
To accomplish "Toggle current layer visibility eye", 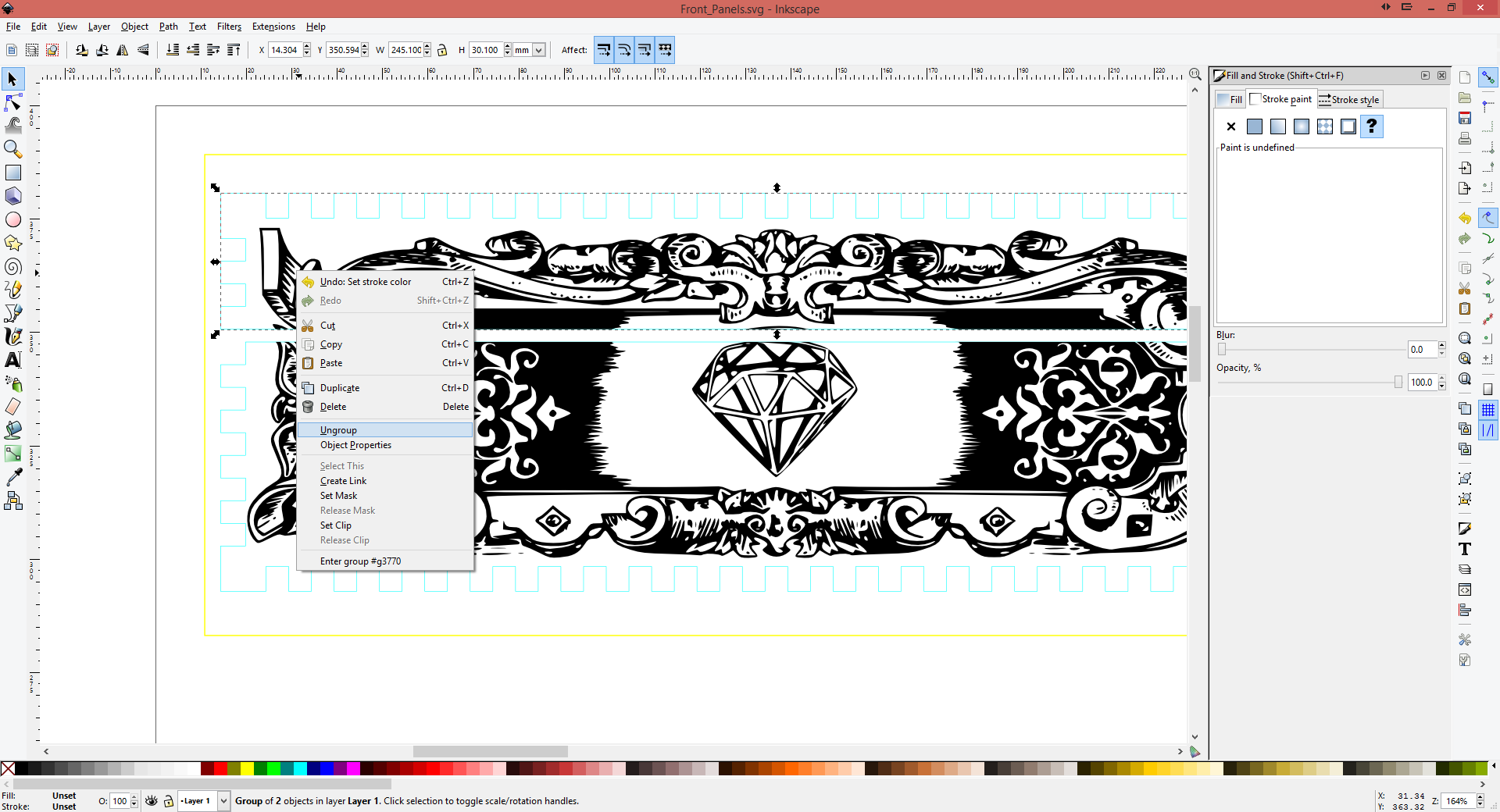I will [152, 801].
